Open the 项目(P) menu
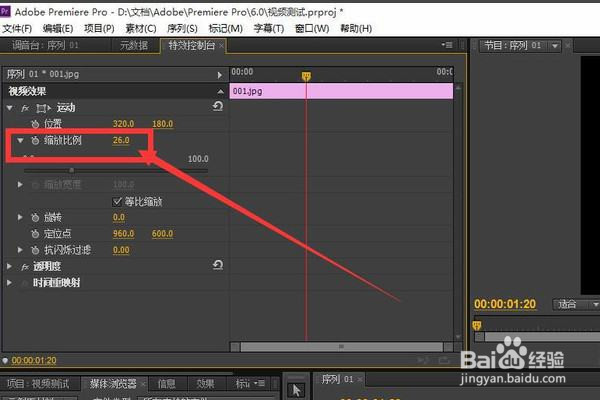The height and width of the screenshot is (400, 600). [x=99, y=28]
